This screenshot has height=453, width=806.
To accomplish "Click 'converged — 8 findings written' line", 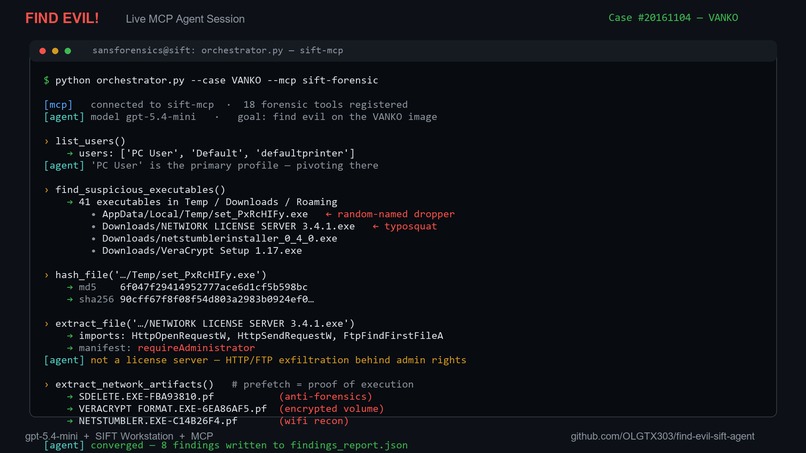I will tap(249, 445).
